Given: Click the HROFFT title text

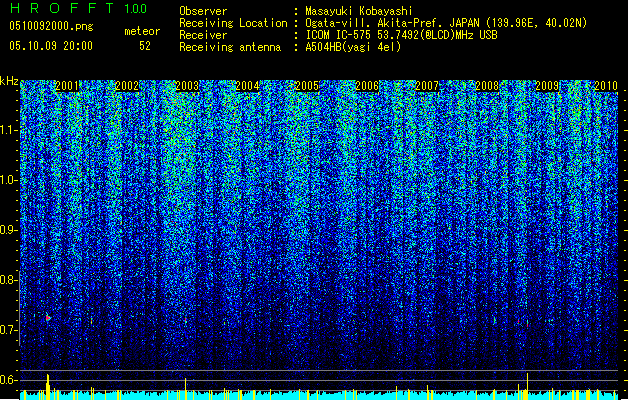Looking at the screenshot, I should [62, 8].
